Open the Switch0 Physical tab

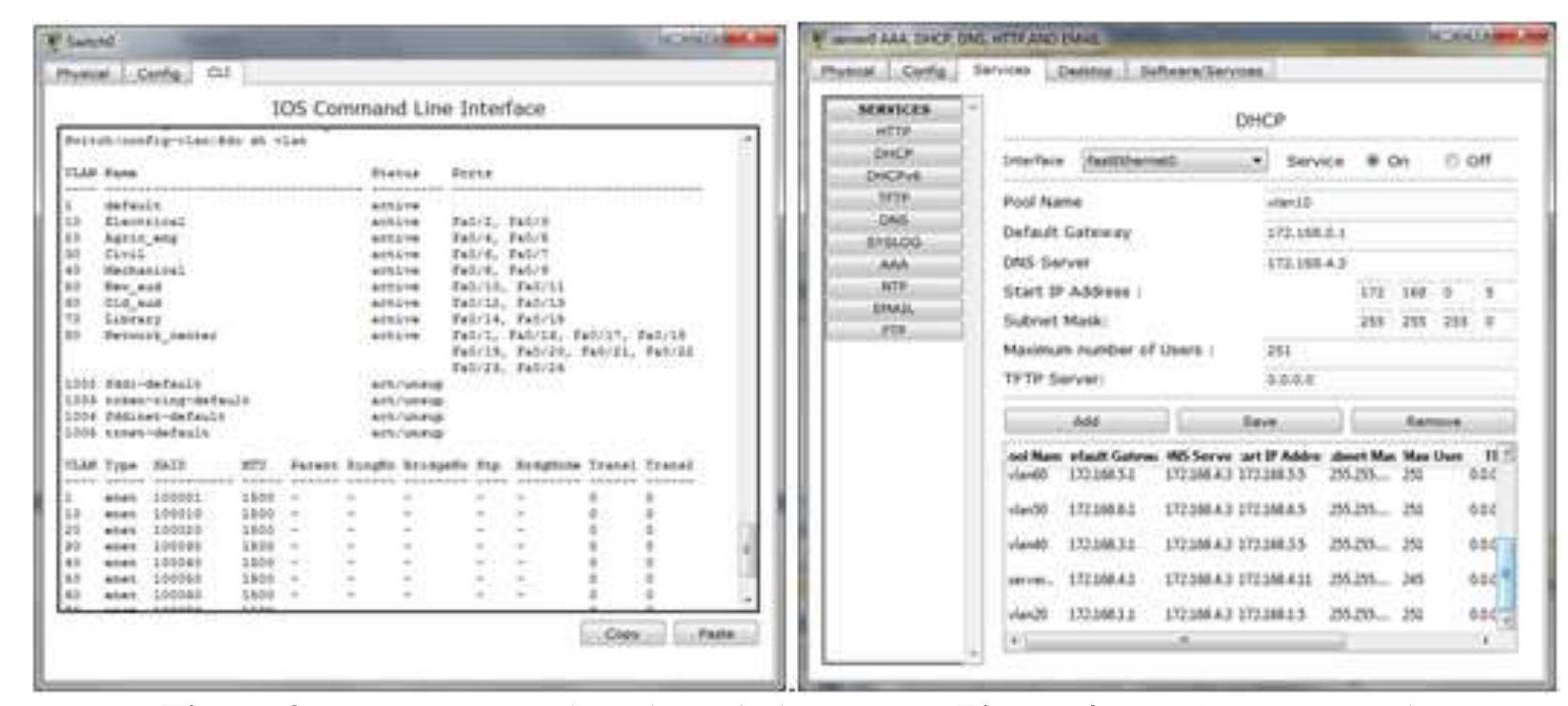pos(84,73)
